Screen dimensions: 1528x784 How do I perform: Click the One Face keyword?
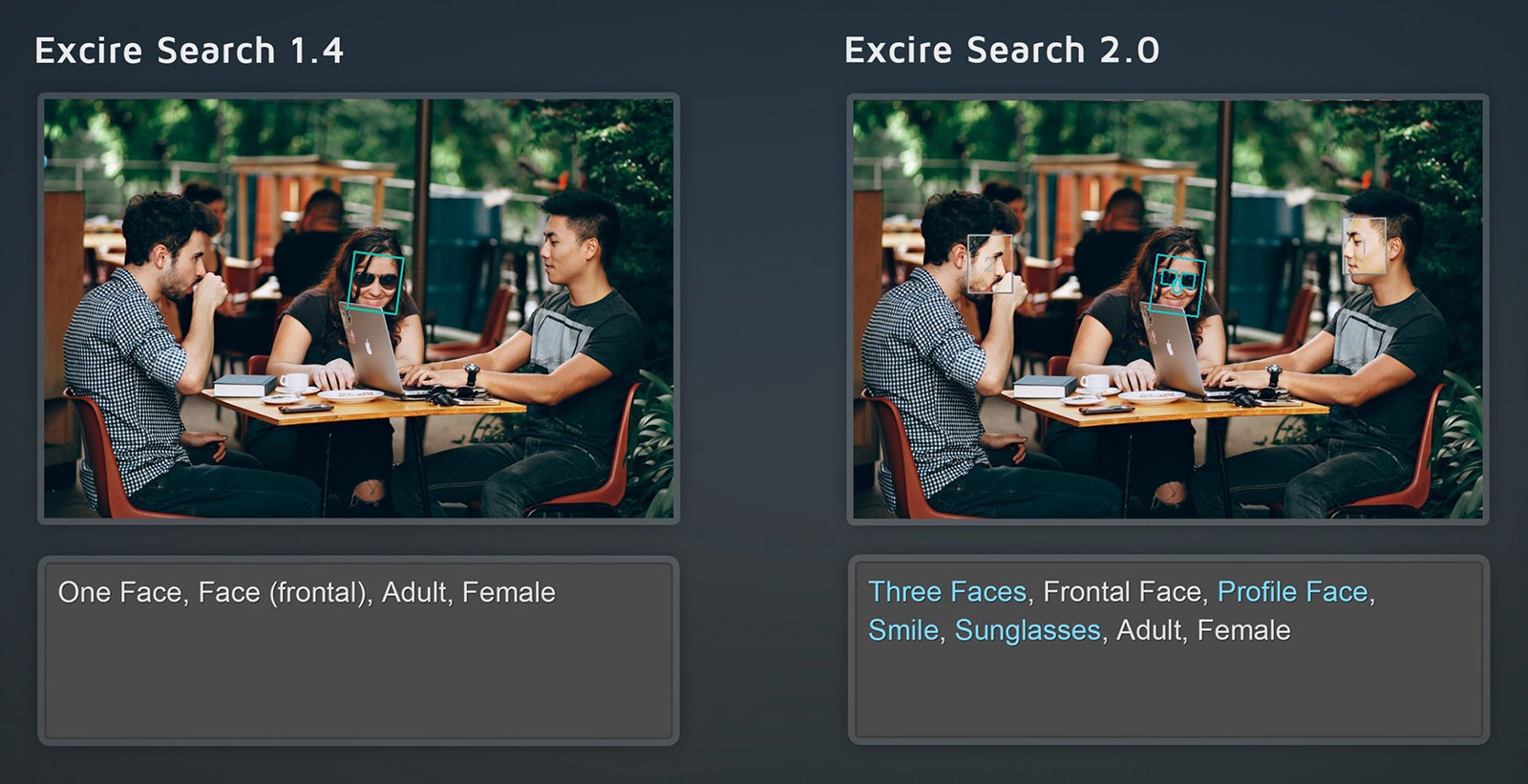pos(119,593)
